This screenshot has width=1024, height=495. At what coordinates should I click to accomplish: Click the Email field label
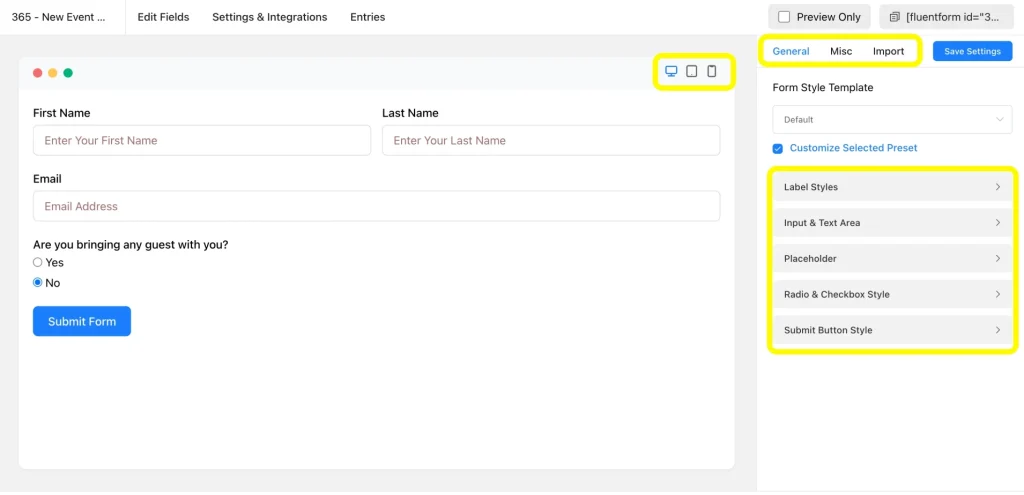click(47, 179)
